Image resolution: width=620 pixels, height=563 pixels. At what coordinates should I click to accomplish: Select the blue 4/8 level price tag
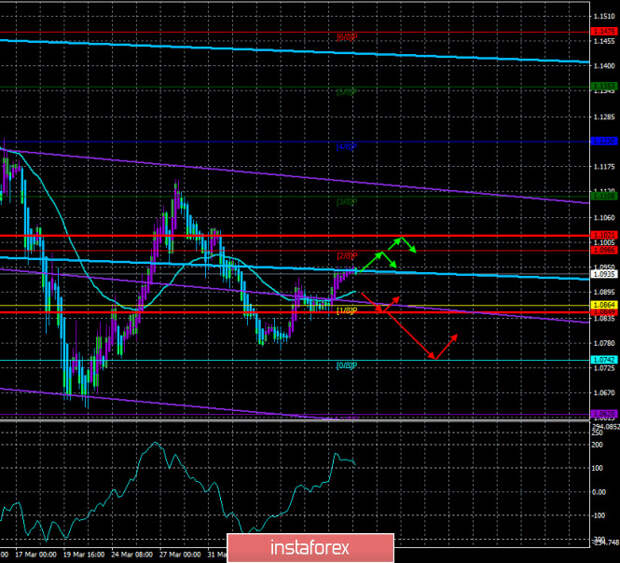[x=604, y=141]
